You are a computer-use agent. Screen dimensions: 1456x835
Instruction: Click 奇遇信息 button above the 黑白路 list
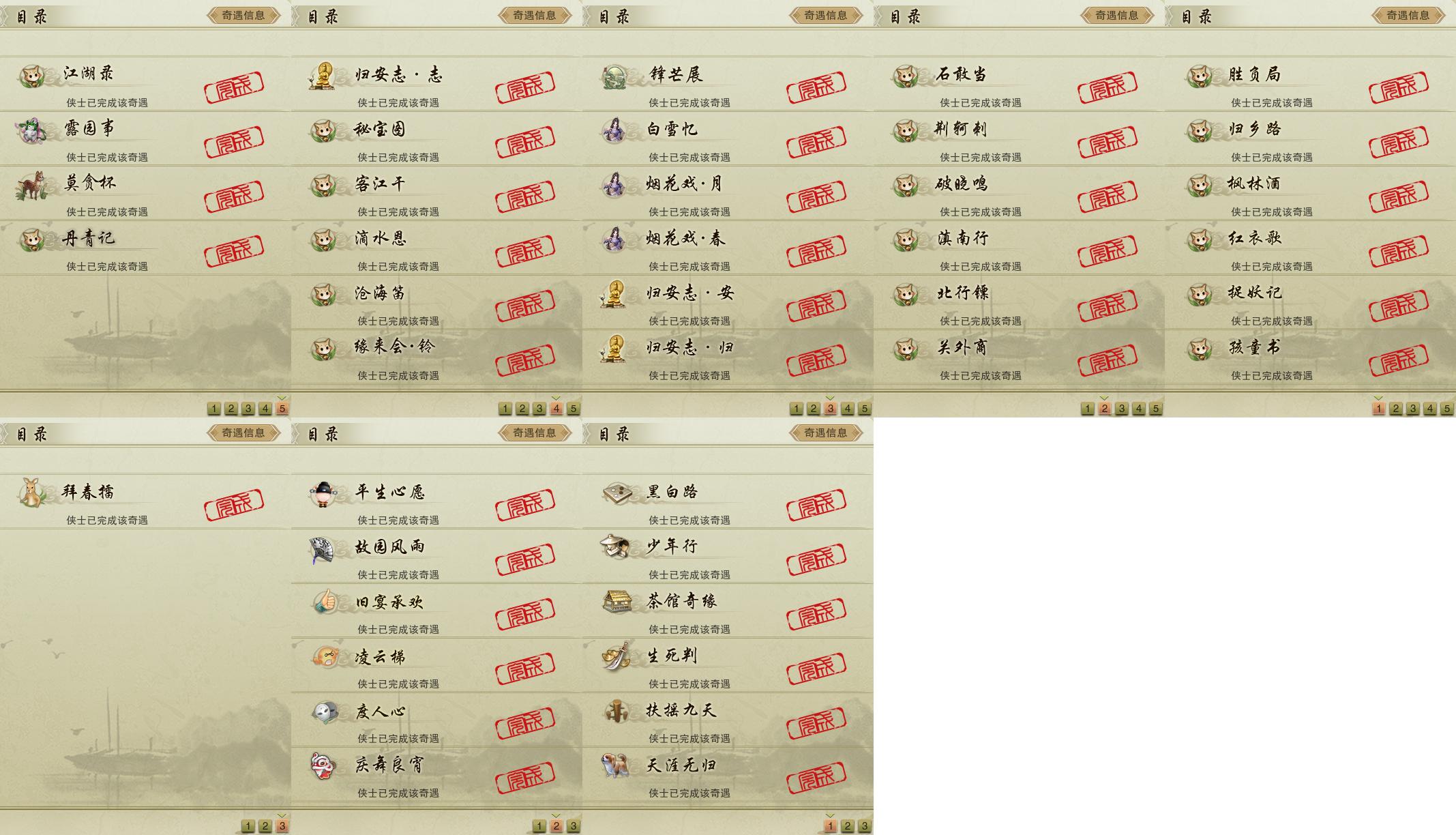coord(826,433)
